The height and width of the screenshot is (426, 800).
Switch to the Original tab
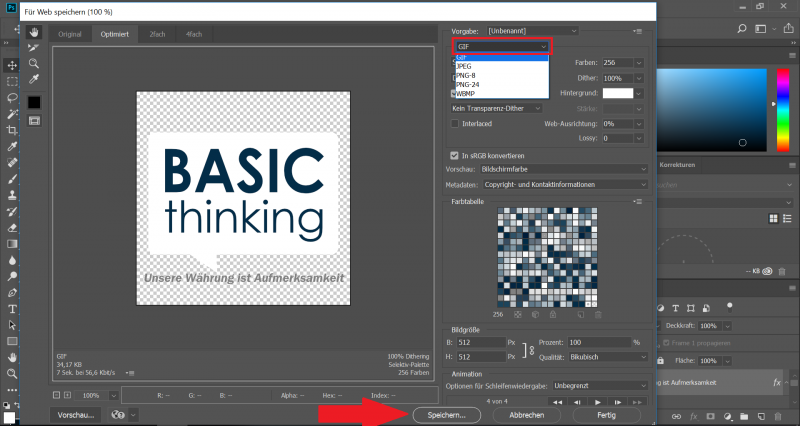[70, 34]
